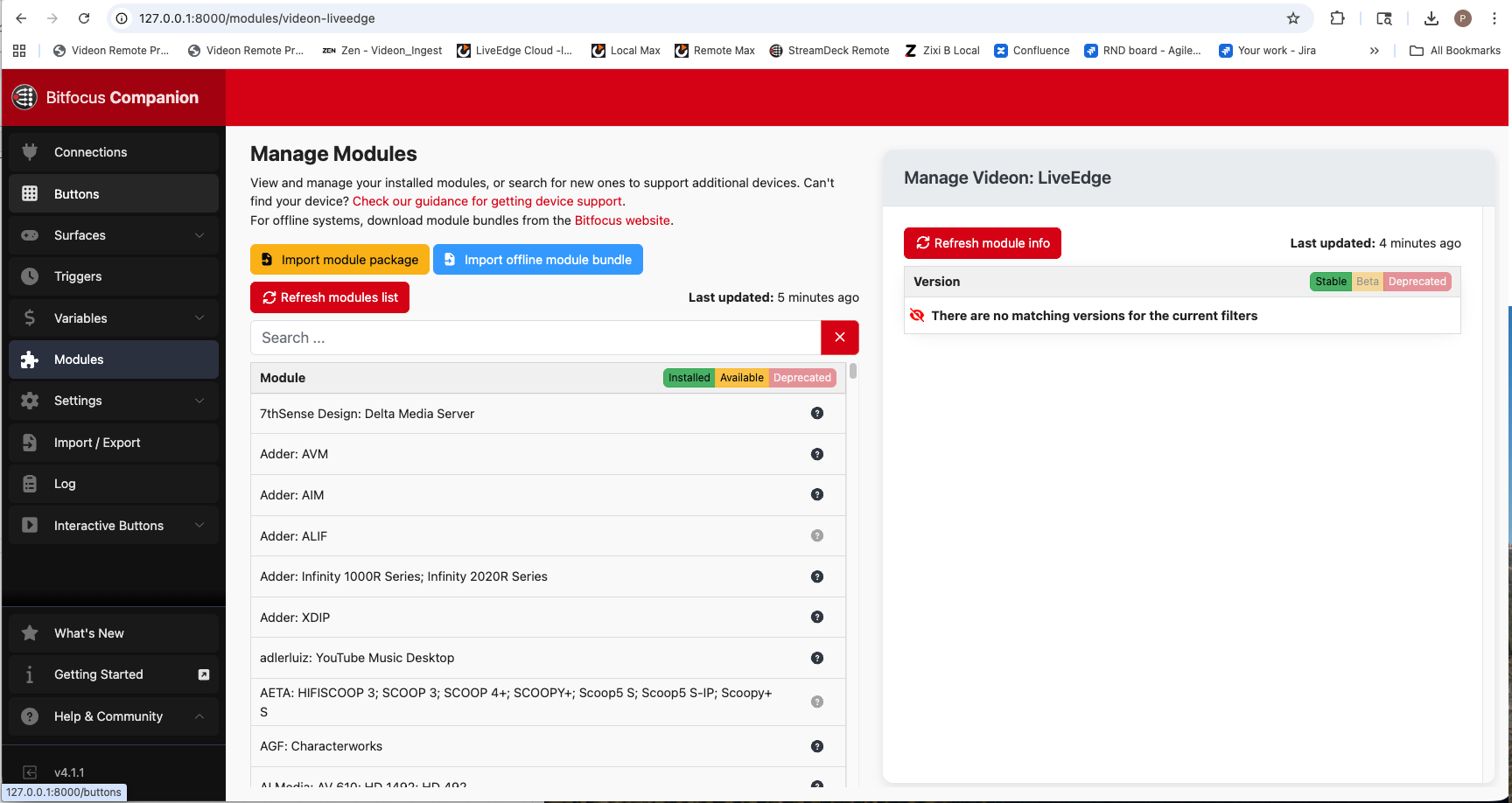The width and height of the screenshot is (1512, 803).
Task: Click the address bar URL
Action: tap(257, 18)
